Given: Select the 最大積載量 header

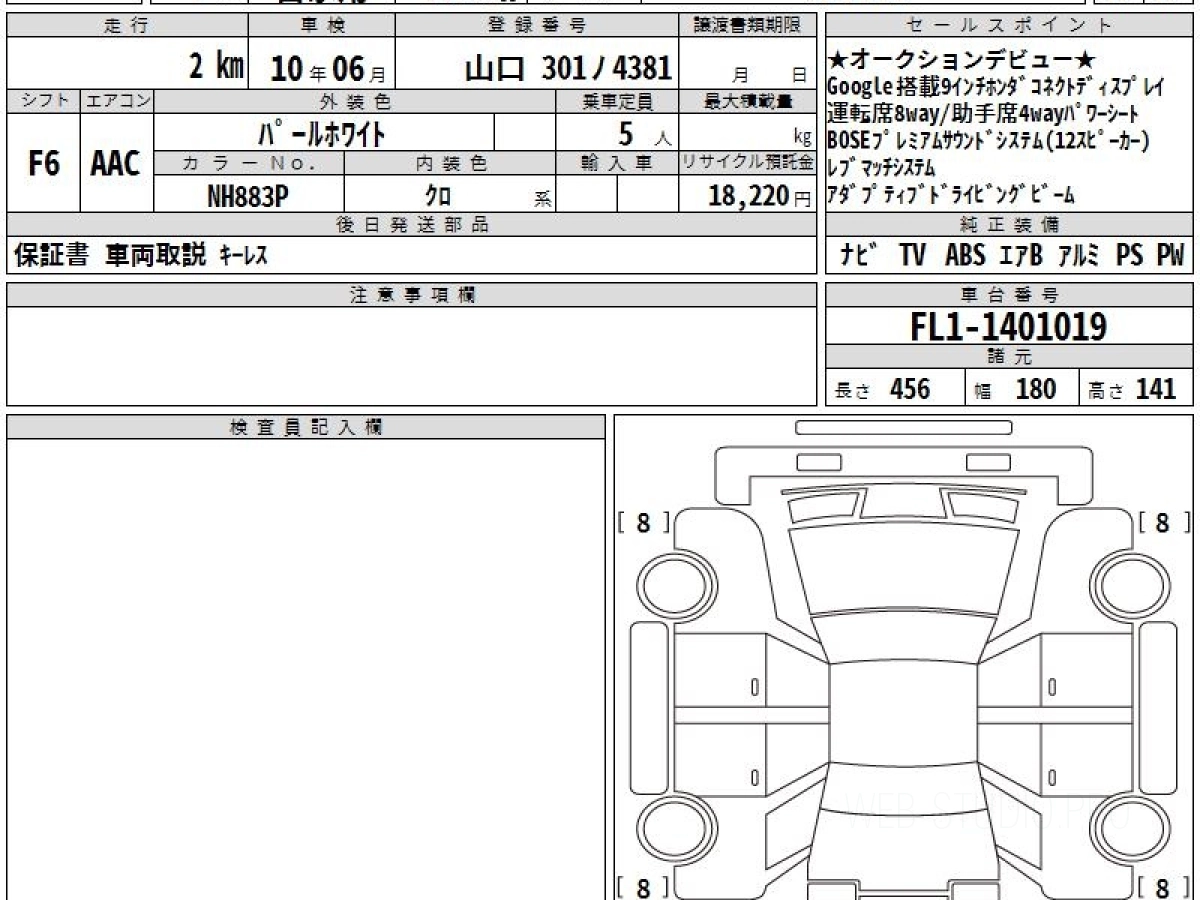Looking at the screenshot, I should pyautogui.click(x=748, y=101).
